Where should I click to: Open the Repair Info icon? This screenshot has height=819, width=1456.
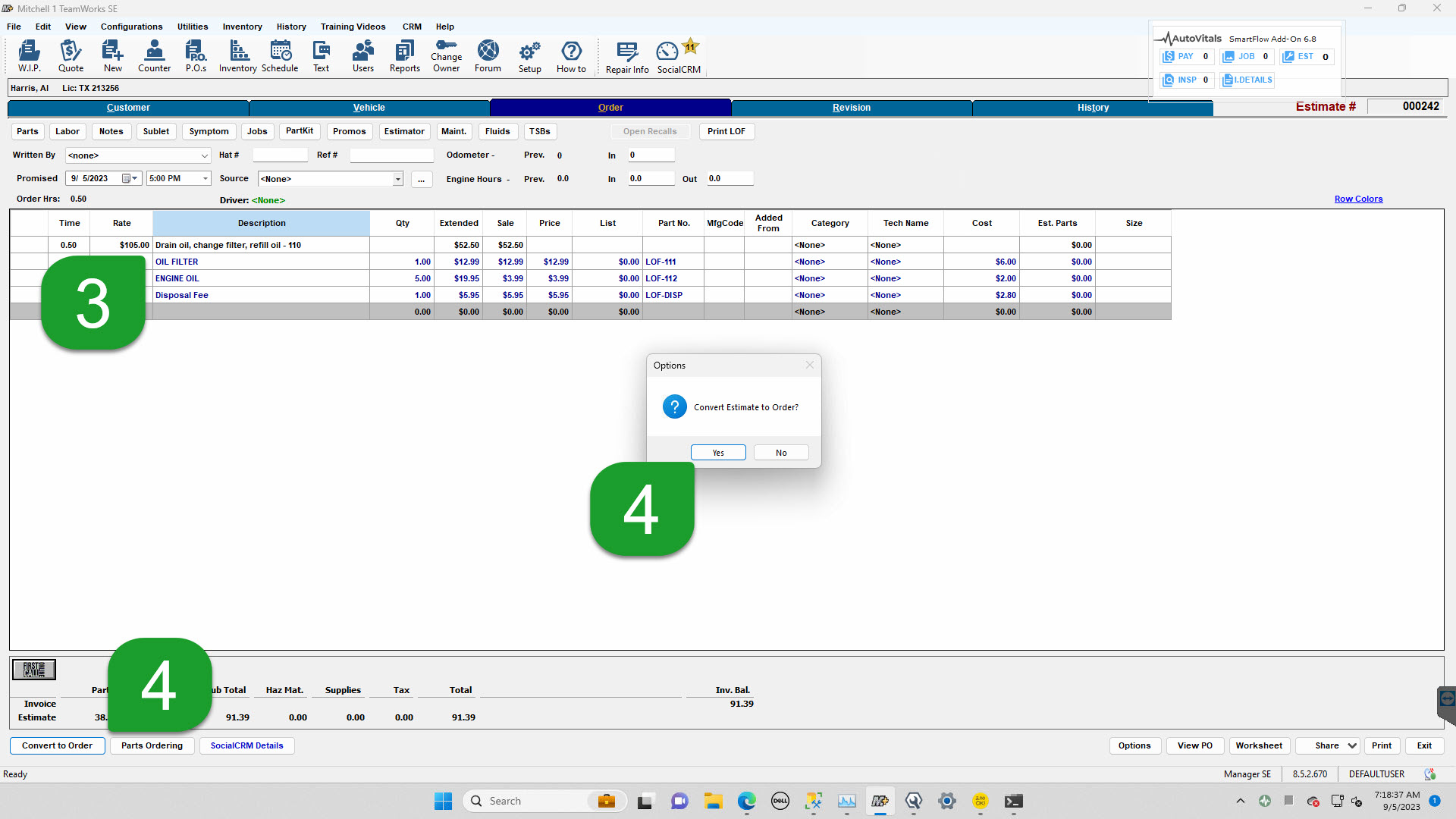coord(627,57)
